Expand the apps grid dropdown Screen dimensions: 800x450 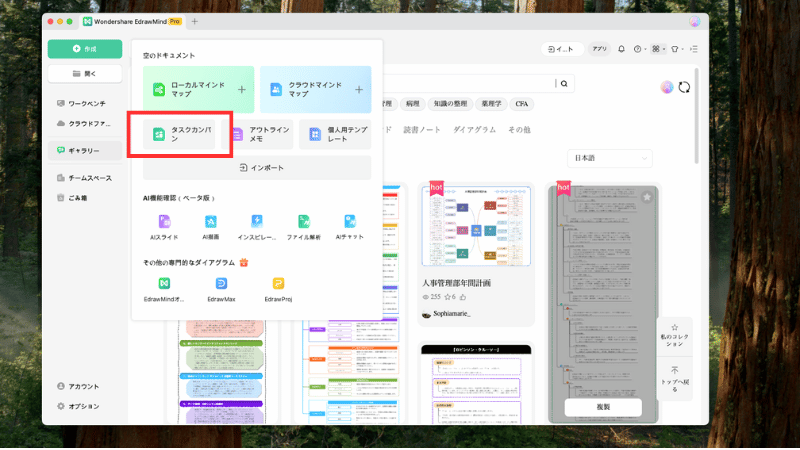point(658,49)
